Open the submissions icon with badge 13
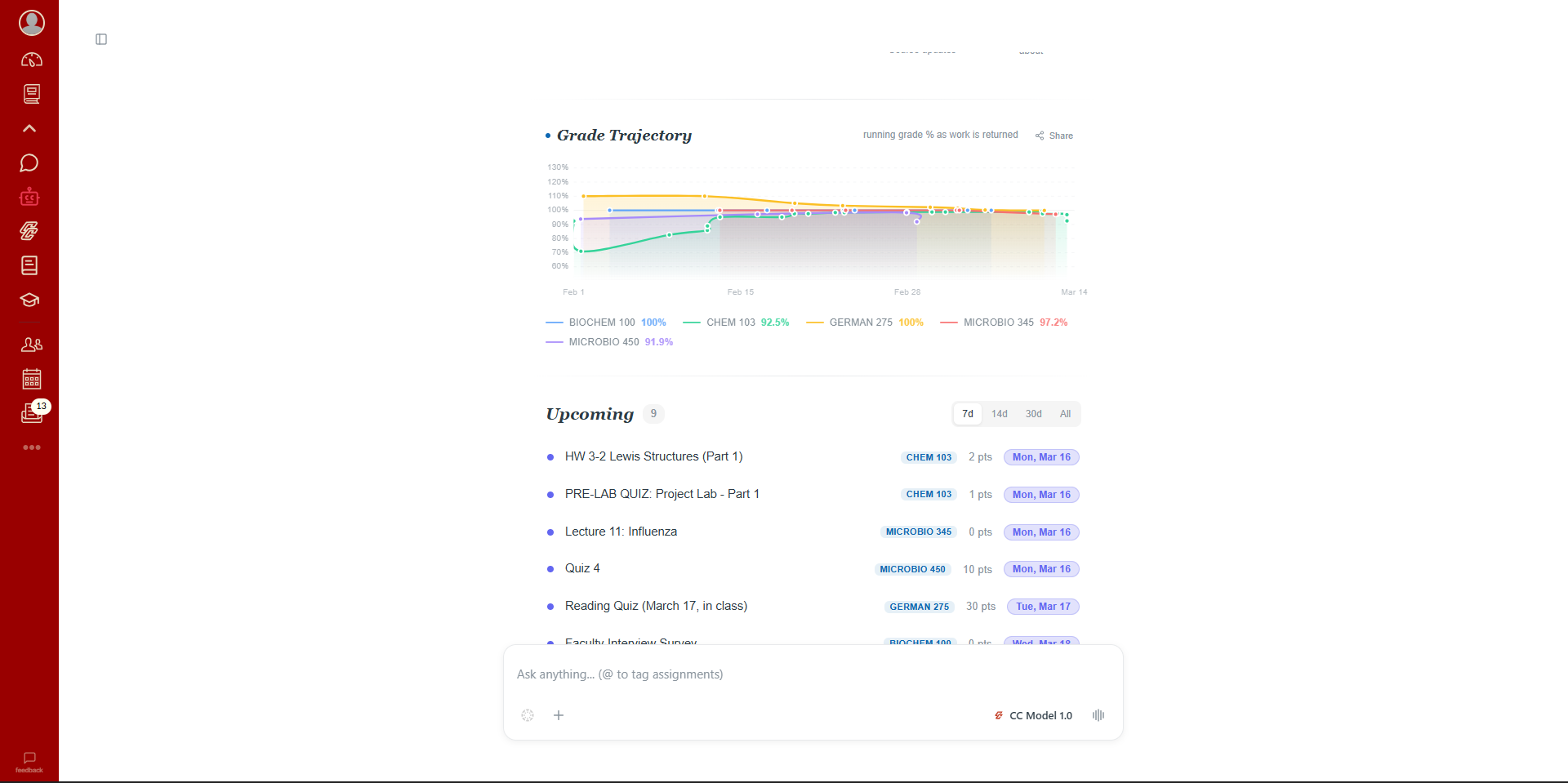This screenshot has width=1568, height=783. [31, 412]
